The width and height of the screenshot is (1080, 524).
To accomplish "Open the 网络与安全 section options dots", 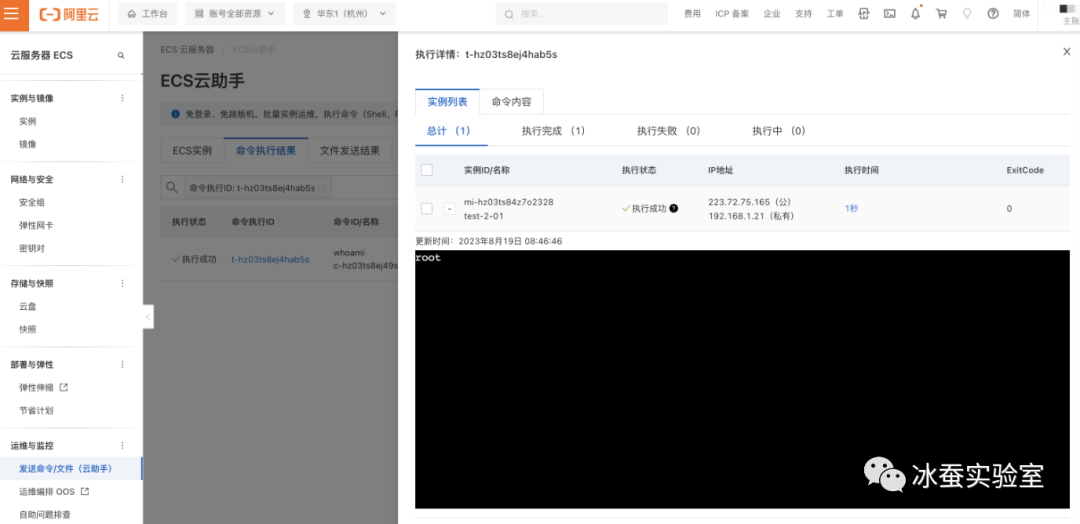I will pyautogui.click(x=123, y=179).
